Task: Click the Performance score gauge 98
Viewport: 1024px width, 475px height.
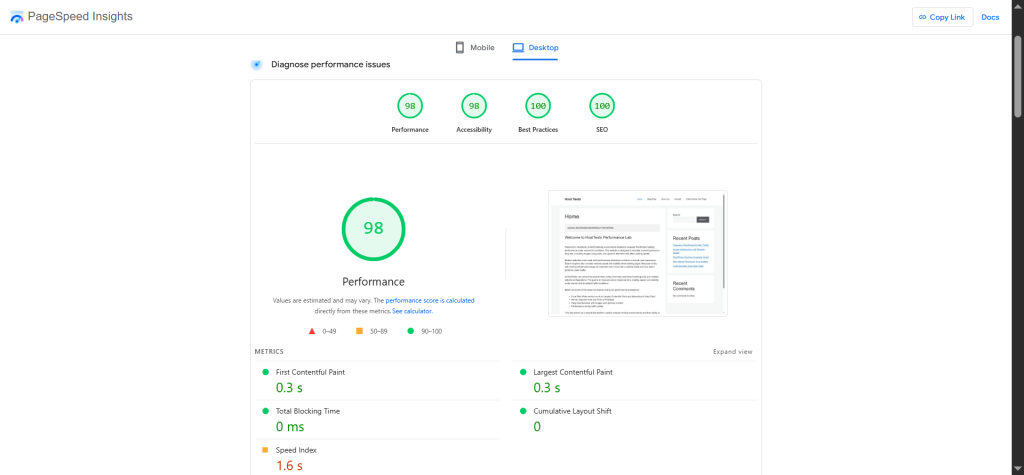Action: click(x=409, y=106)
